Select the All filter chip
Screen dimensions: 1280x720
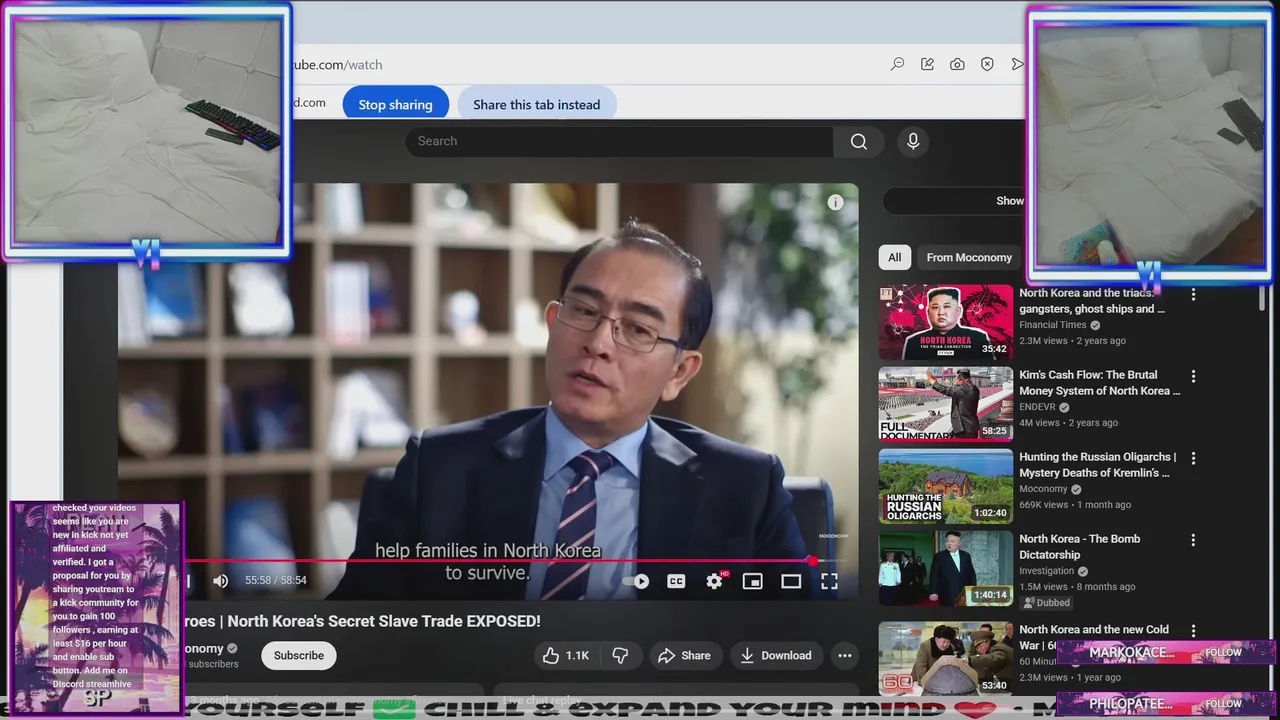pos(895,257)
